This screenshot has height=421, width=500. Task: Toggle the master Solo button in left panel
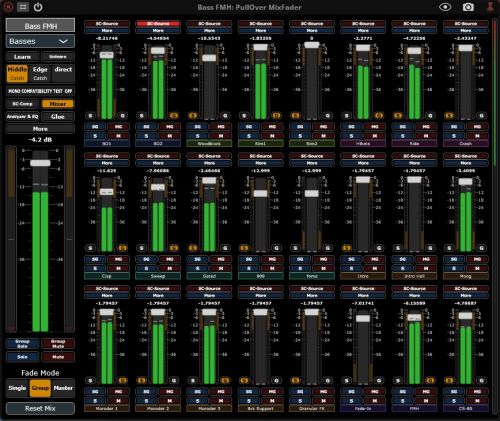point(22,357)
